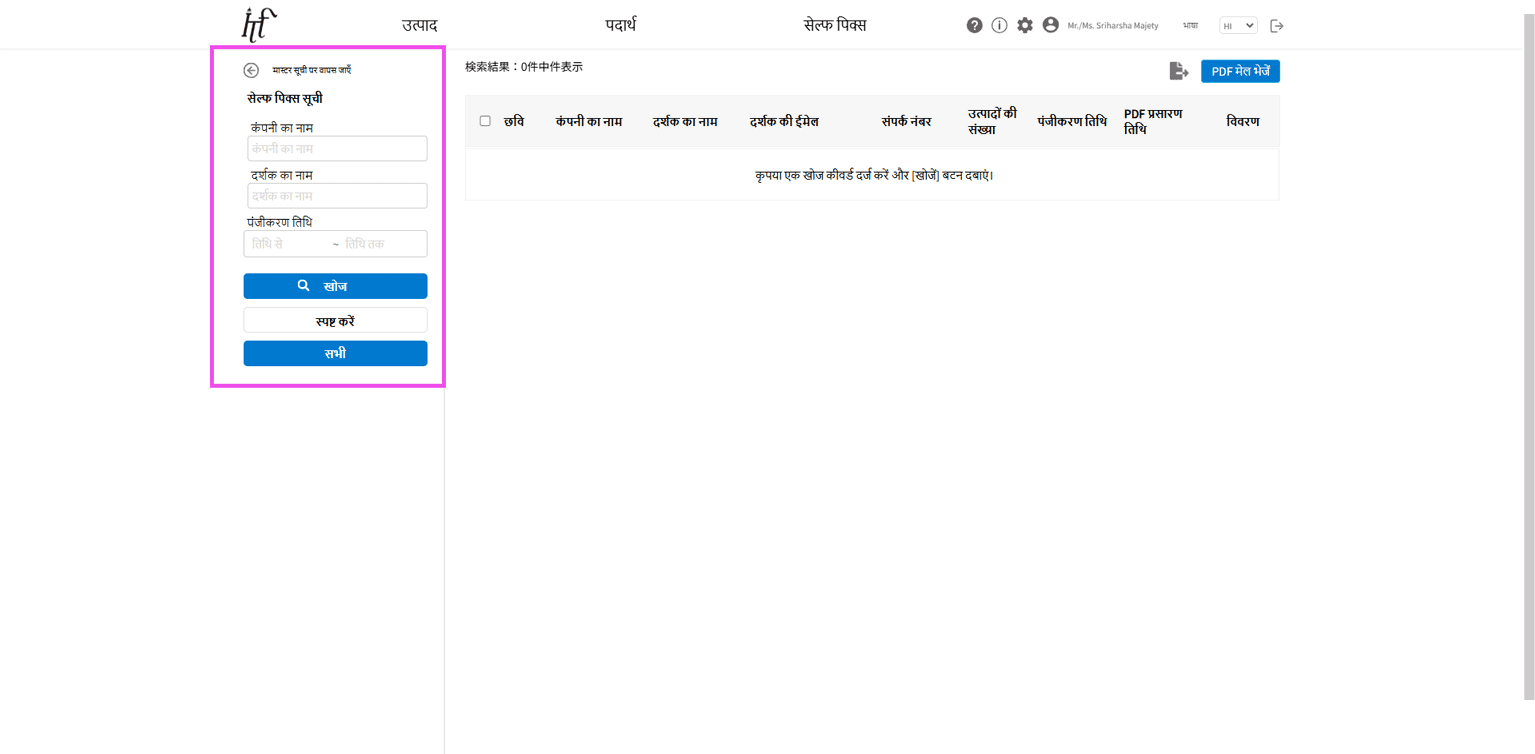This screenshot has width=1535, height=754.
Task: Click the पंजीकरण तिथि column header
Action: coord(1072,121)
